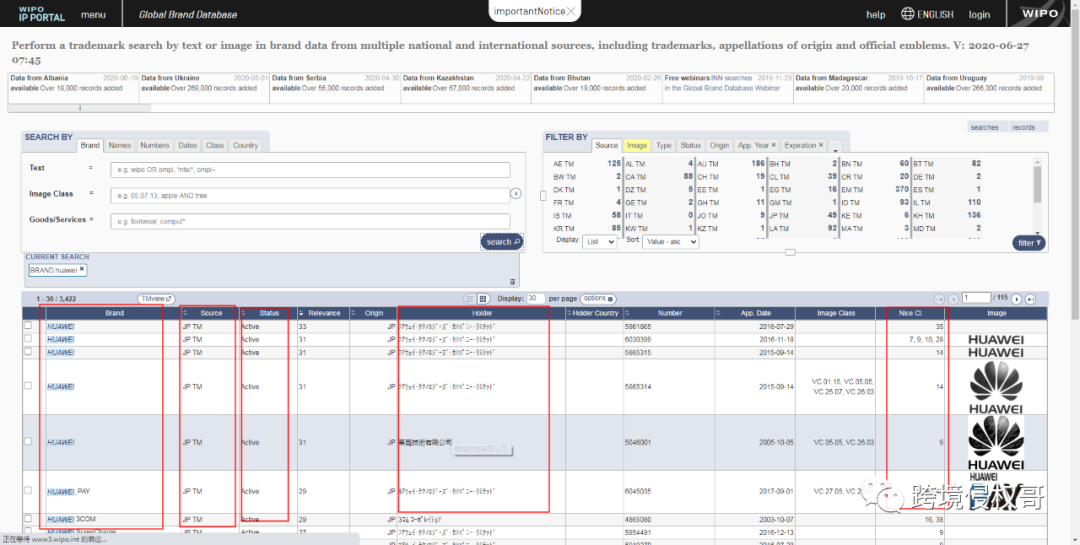1080x545 pixels.
Task: Select the Numbers search tab
Action: 155,145
